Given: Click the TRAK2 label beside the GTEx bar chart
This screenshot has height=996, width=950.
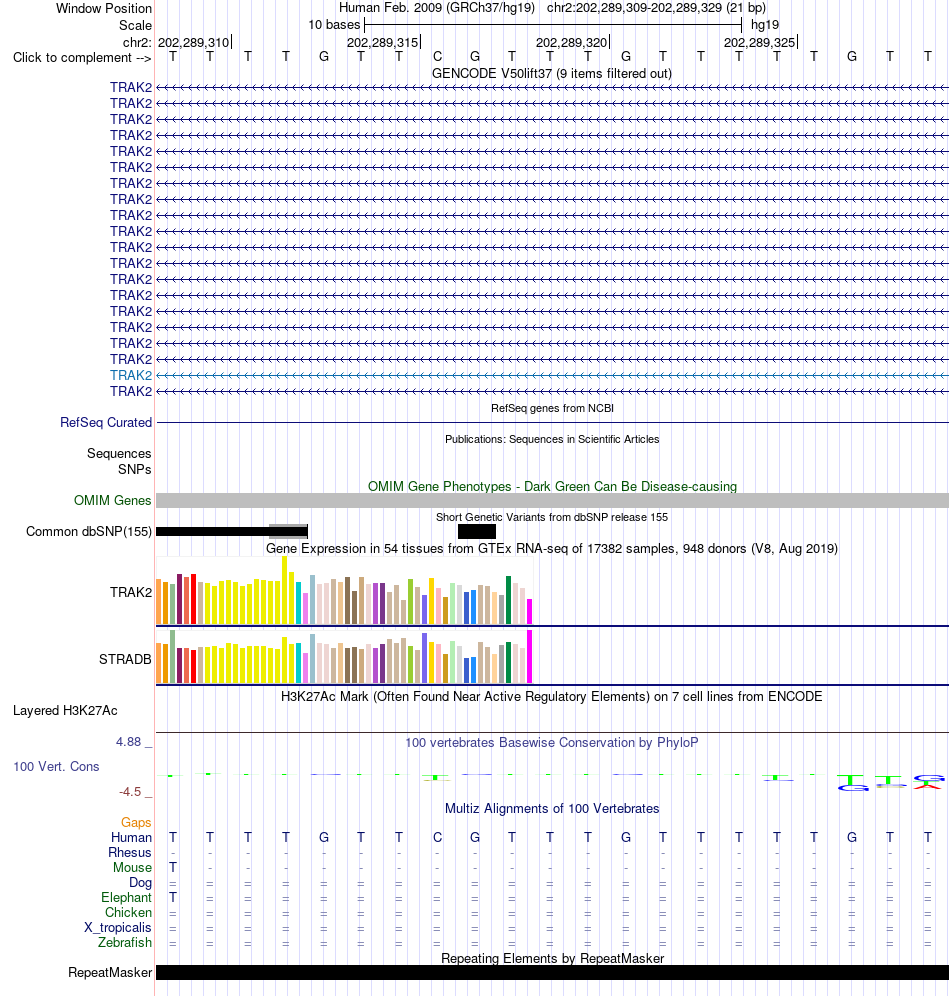Looking at the screenshot, I should click(x=131, y=592).
